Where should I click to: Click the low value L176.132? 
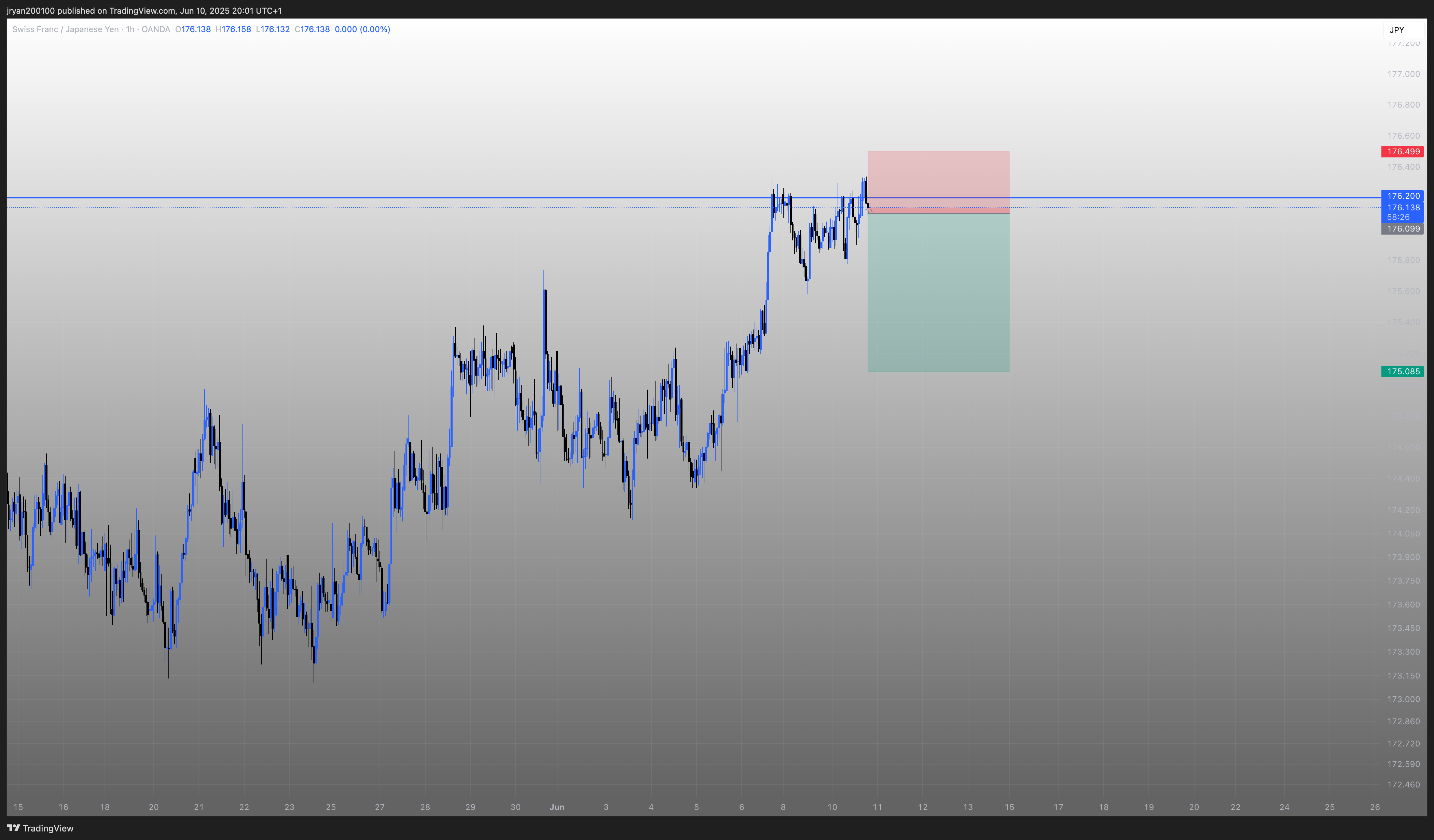tap(273, 29)
